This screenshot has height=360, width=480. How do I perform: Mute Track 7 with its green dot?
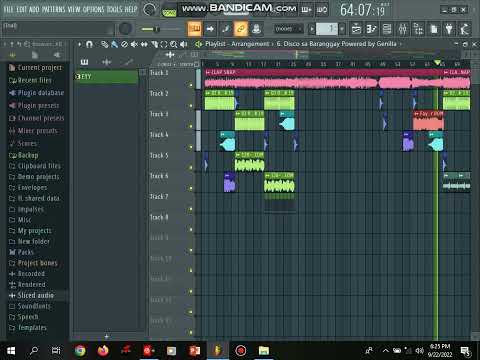pyautogui.click(x=191, y=209)
